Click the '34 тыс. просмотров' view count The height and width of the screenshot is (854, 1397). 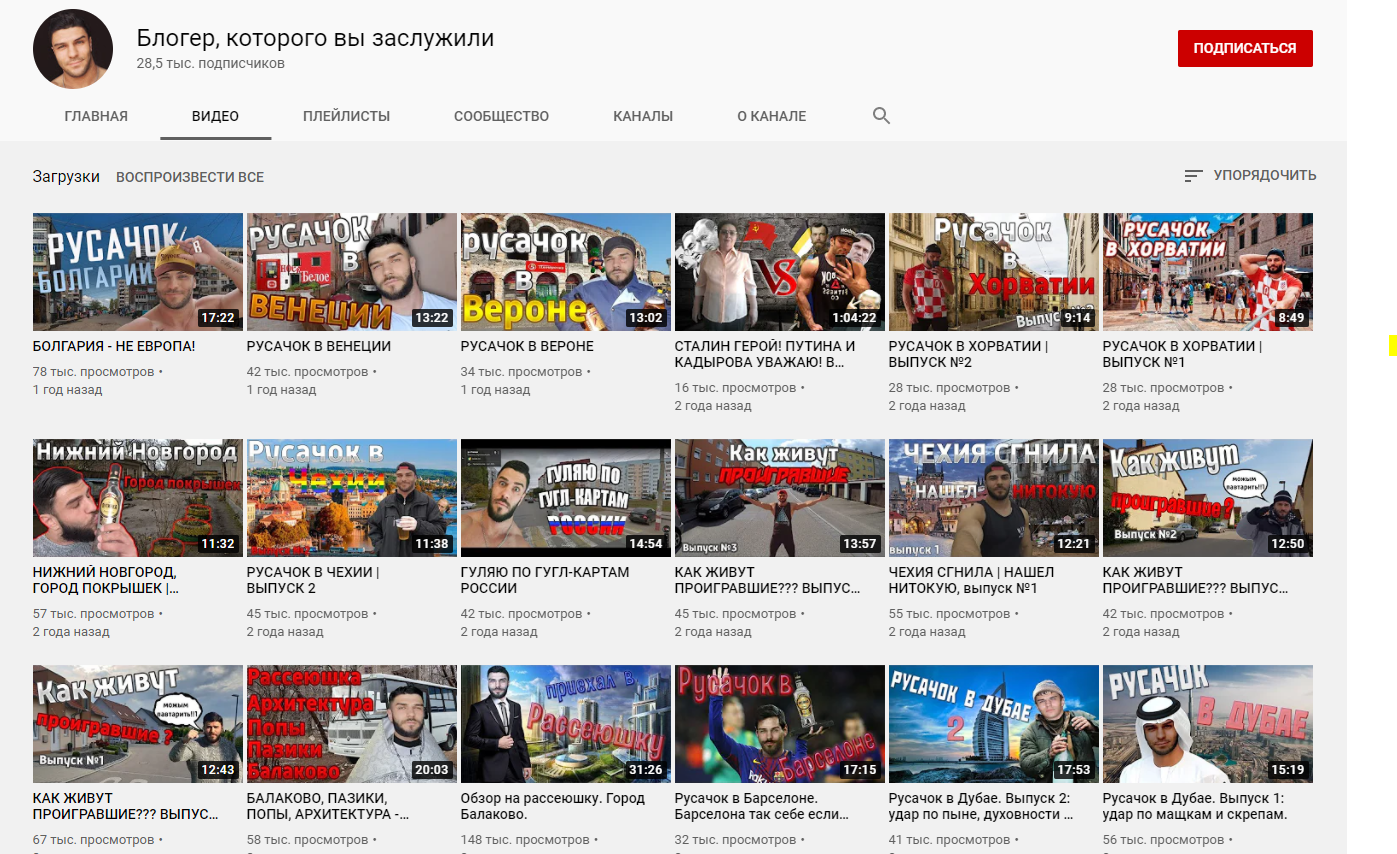(x=521, y=372)
